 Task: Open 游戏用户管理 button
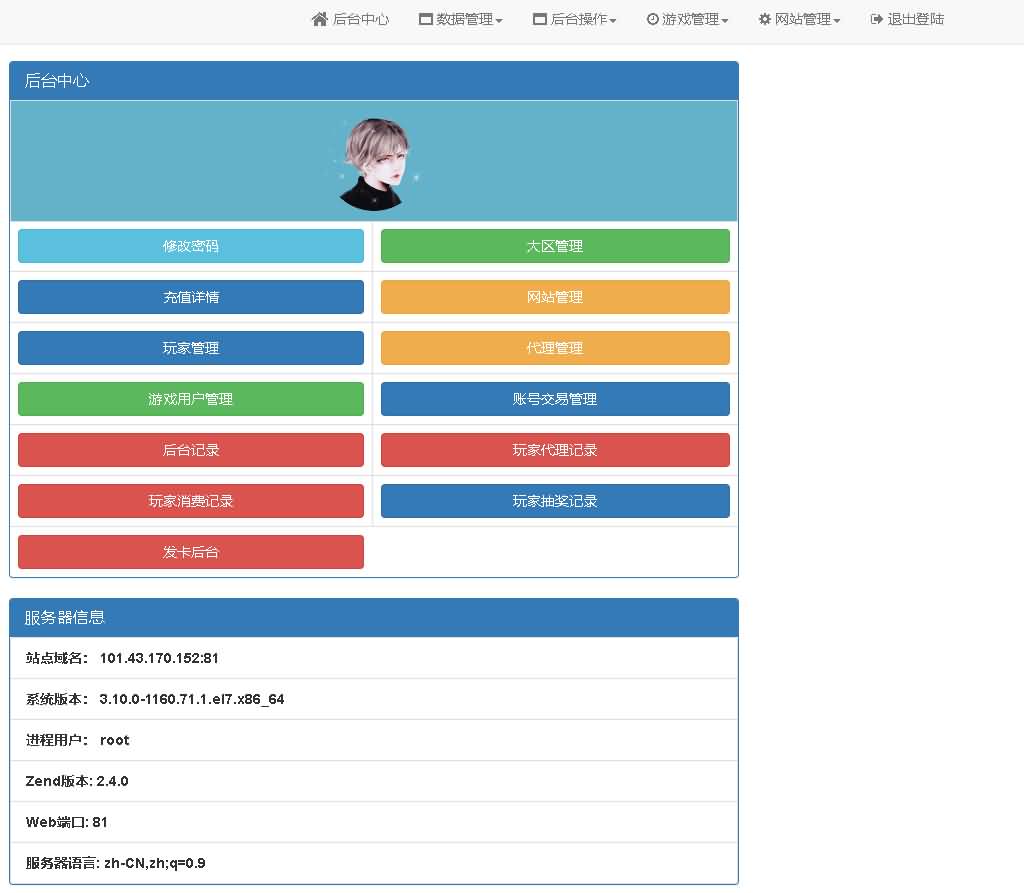point(191,399)
